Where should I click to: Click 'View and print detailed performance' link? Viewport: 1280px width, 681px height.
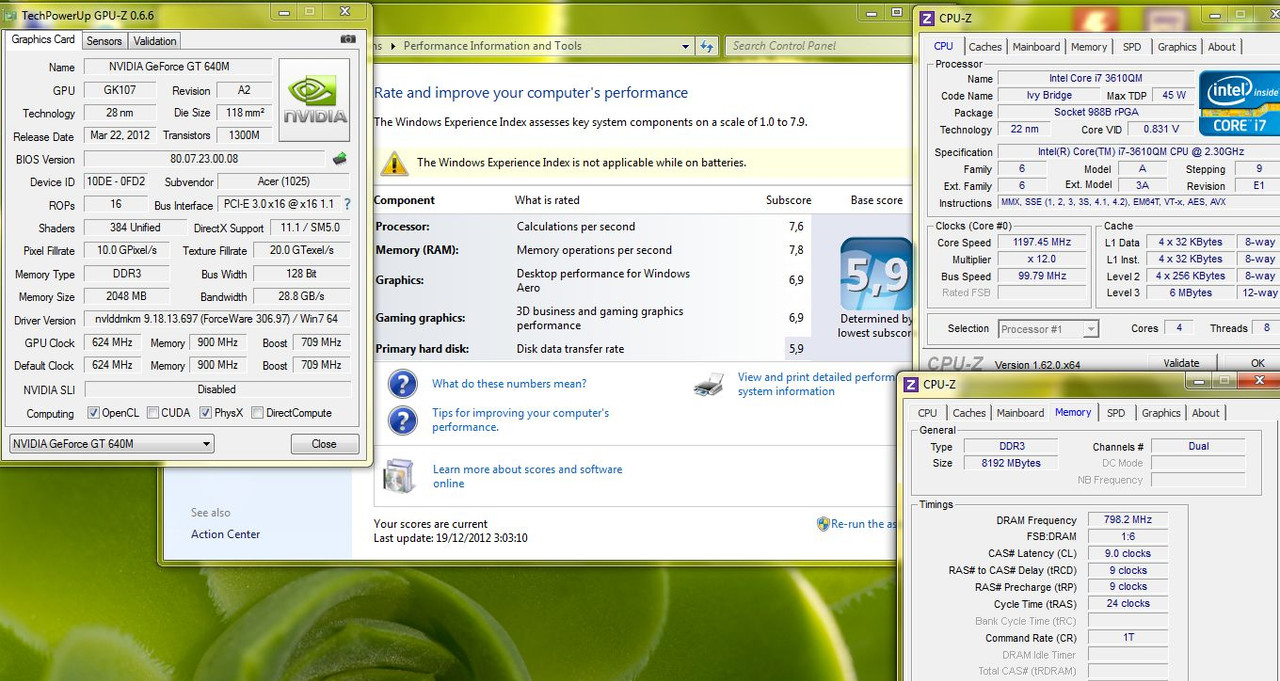pos(816,384)
